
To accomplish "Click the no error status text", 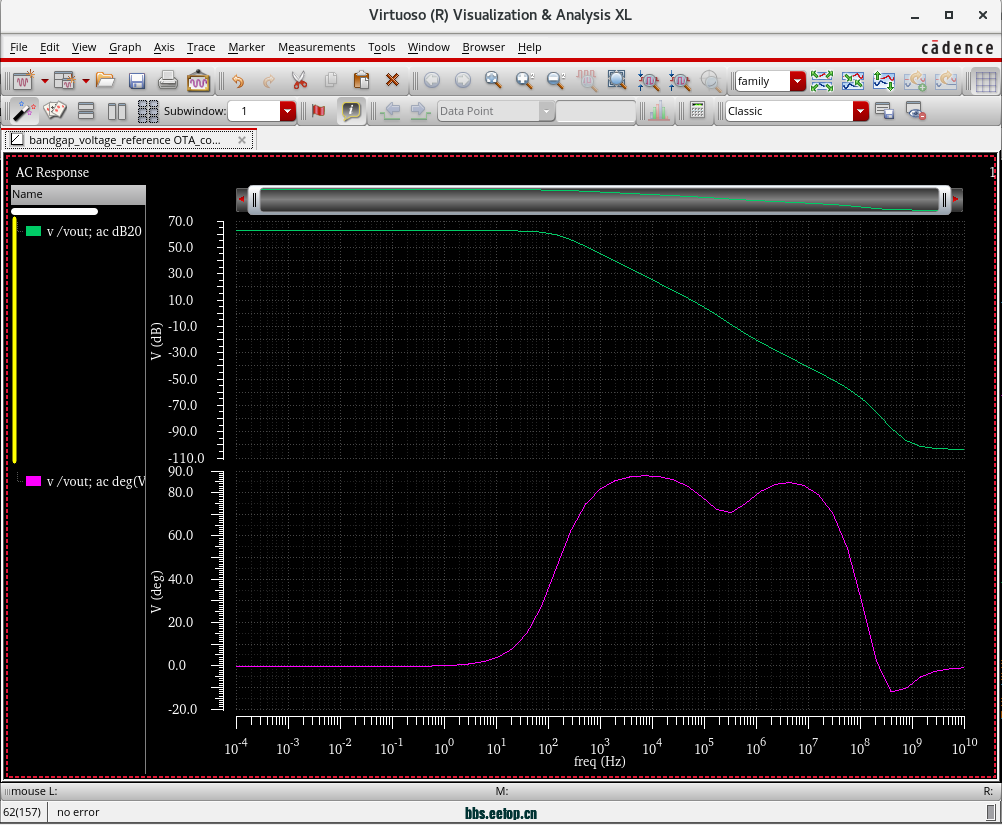I will [x=78, y=812].
